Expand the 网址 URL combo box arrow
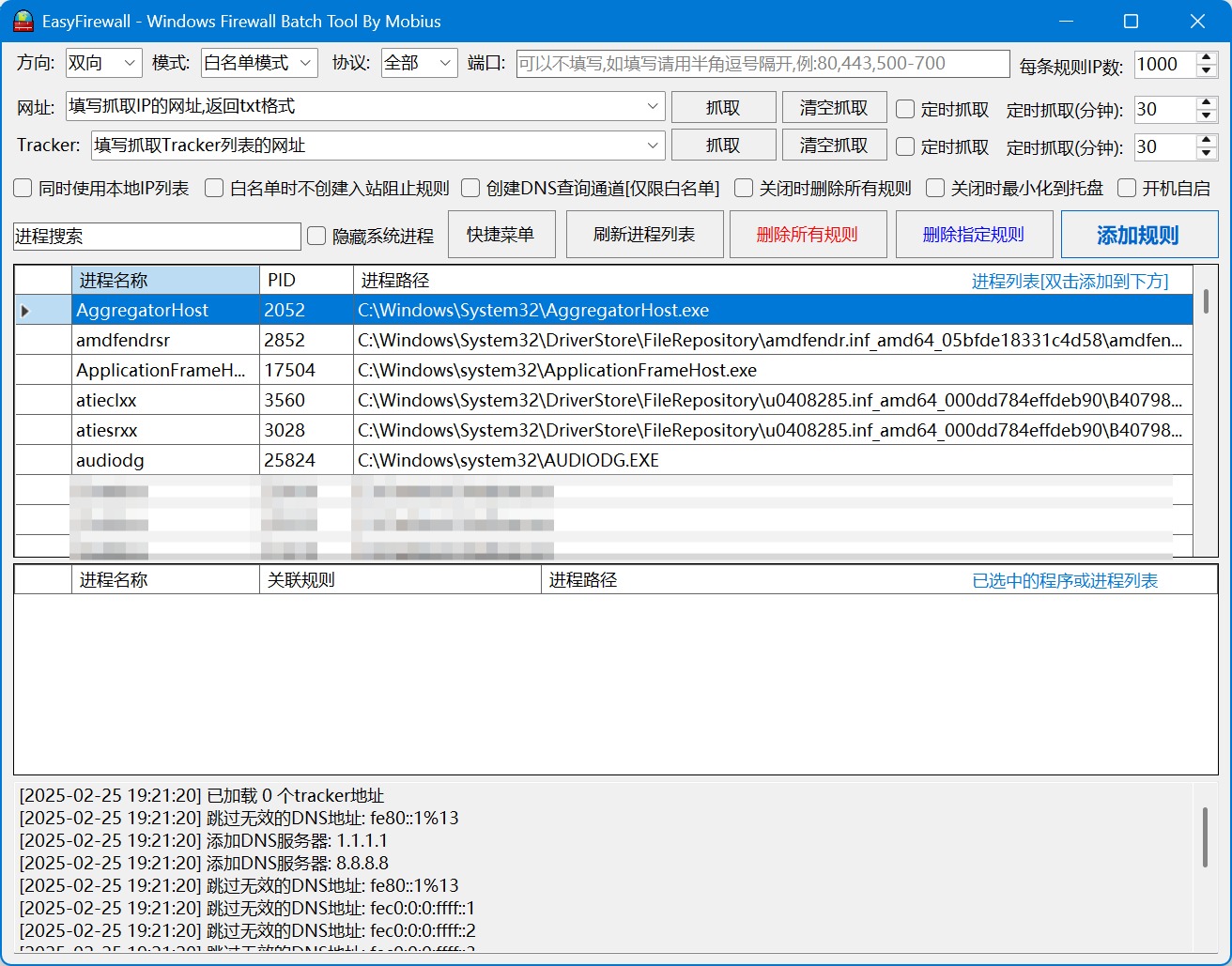Viewport: 1232px width, 966px height. click(653, 107)
